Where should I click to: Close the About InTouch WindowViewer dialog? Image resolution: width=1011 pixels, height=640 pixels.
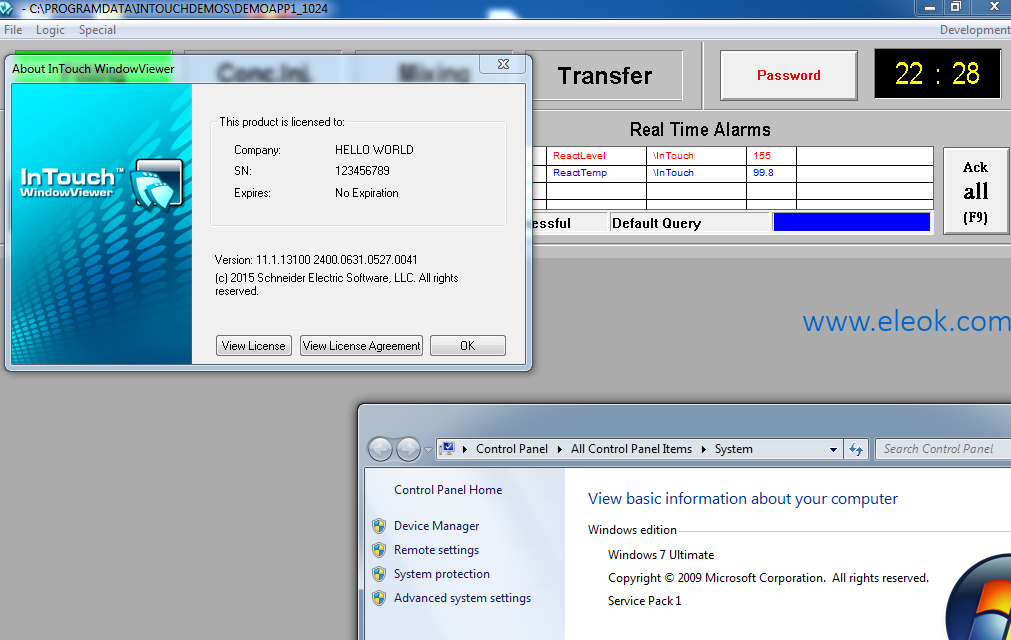[x=503, y=64]
